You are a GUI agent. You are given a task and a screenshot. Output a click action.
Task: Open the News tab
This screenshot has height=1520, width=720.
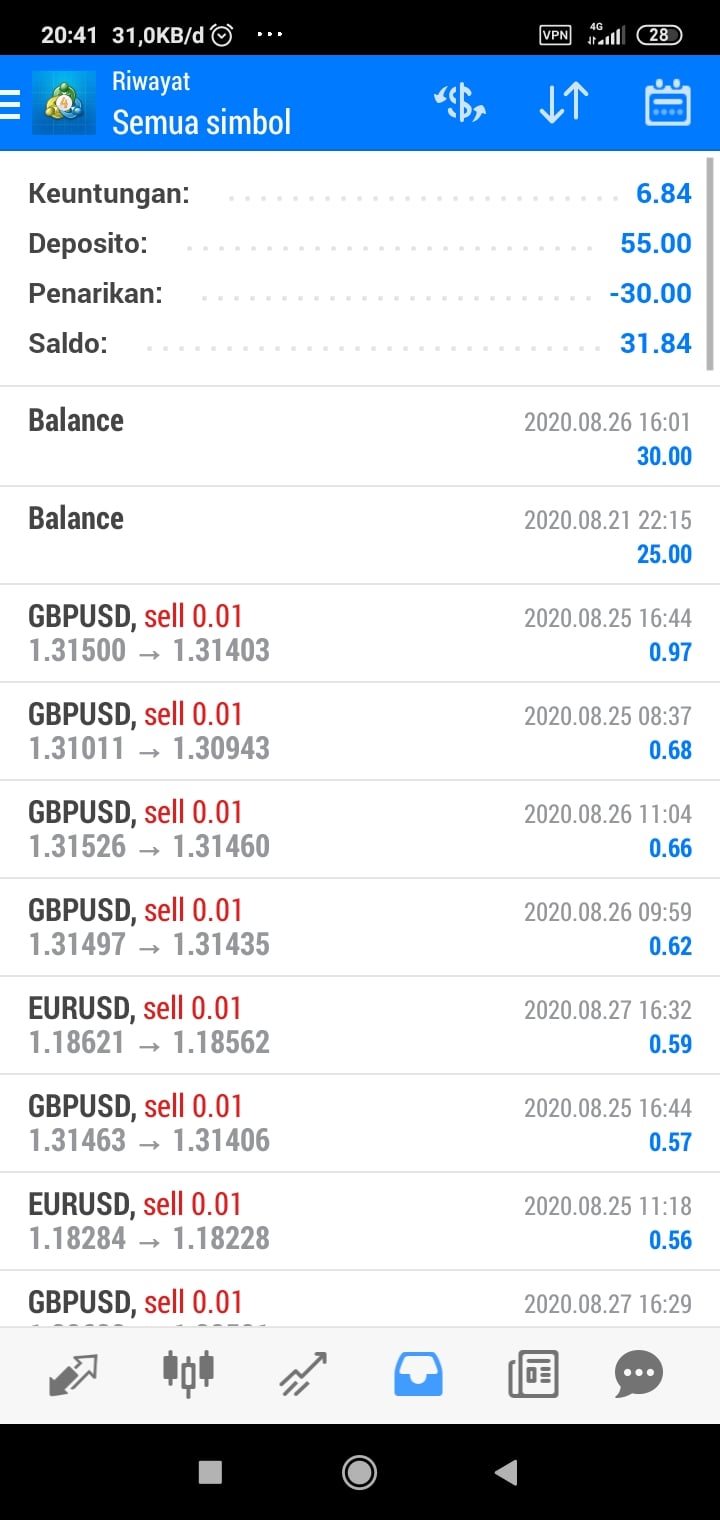(533, 1374)
